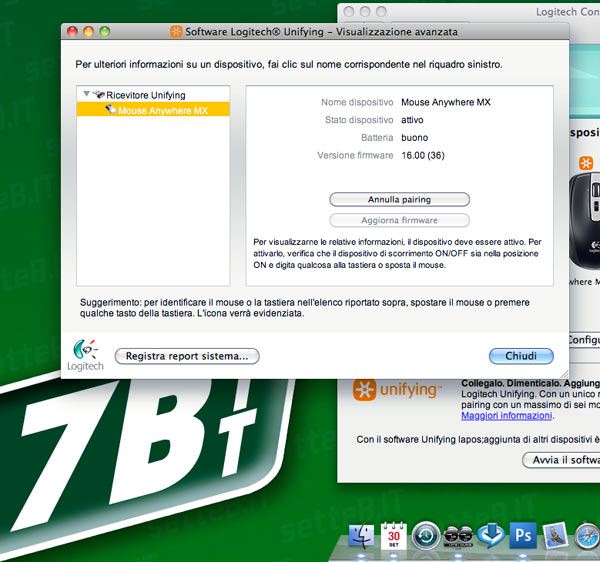Image resolution: width=600 pixels, height=562 pixels.
Task: Open Photoshop from the Dock
Action: 523,537
